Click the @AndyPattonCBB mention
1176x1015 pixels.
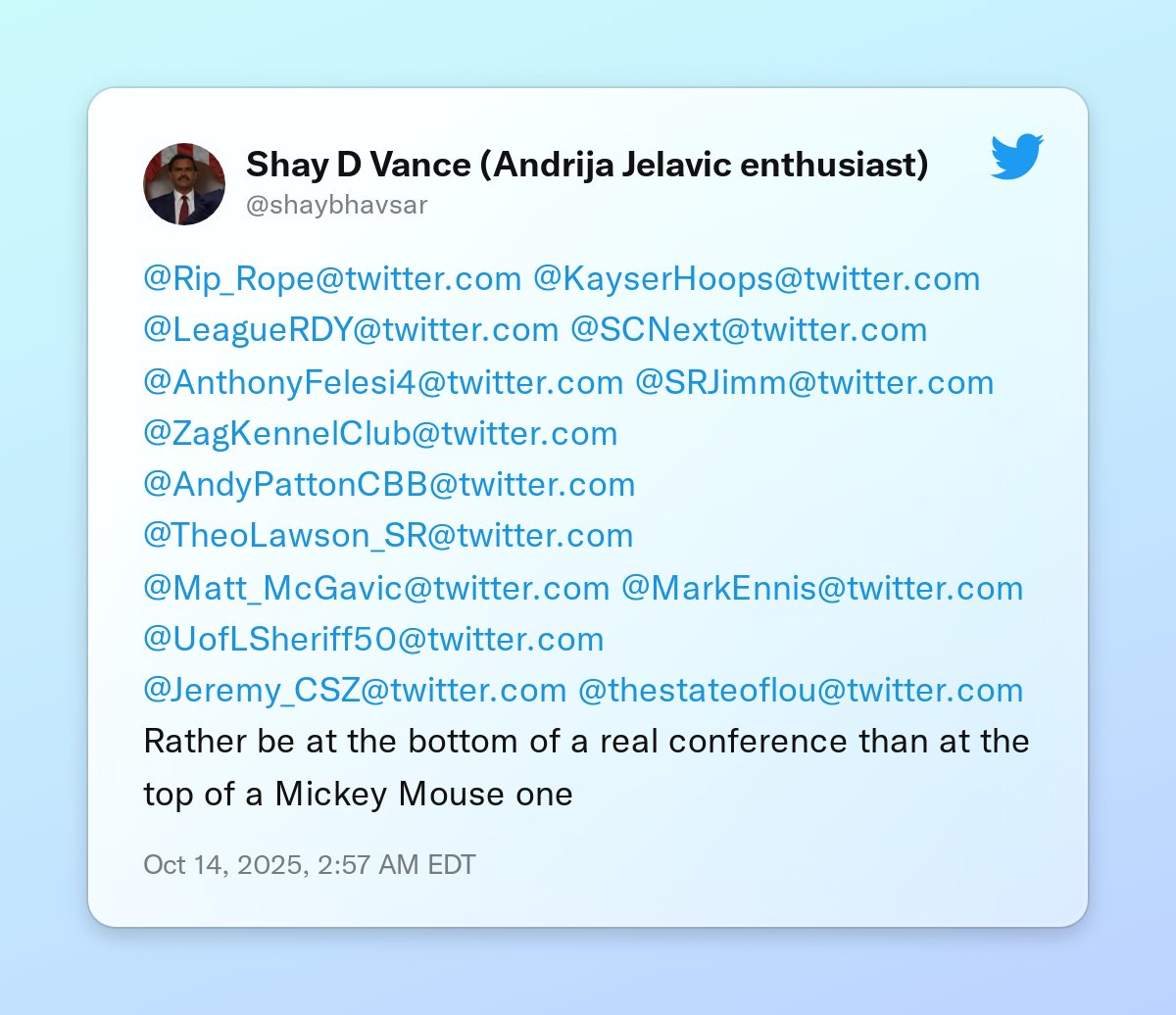(x=389, y=485)
